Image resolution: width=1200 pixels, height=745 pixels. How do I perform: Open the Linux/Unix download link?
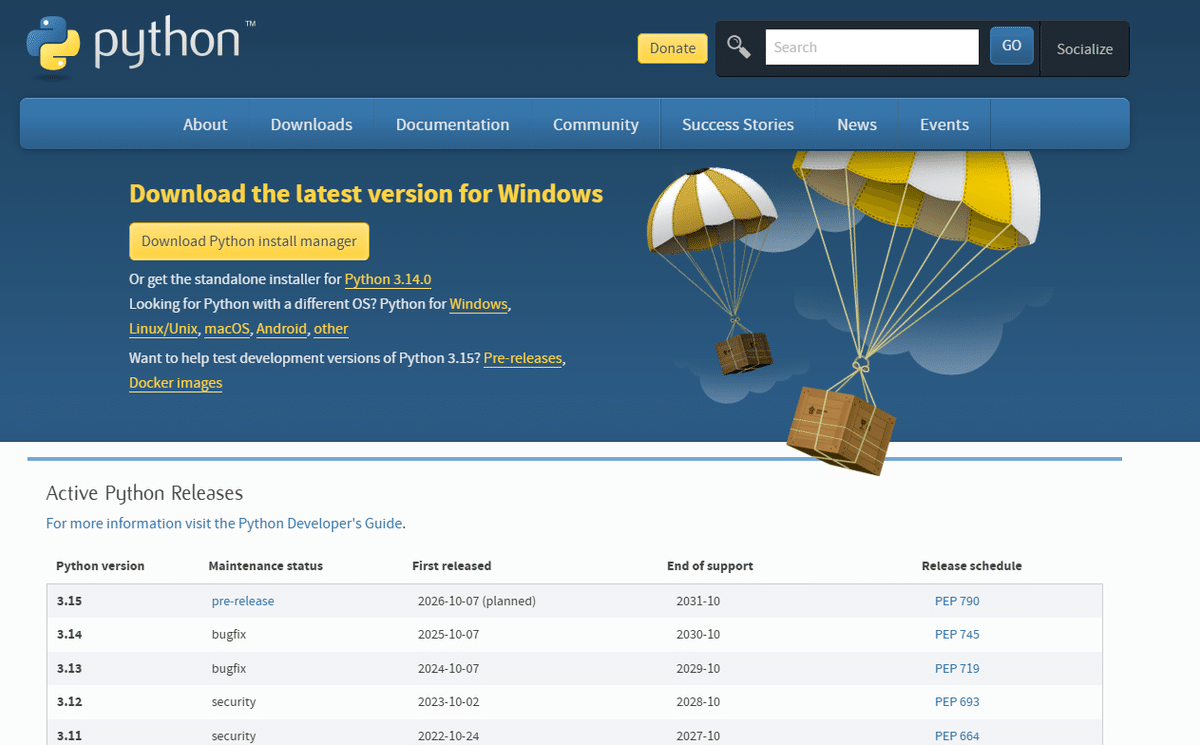[163, 328]
